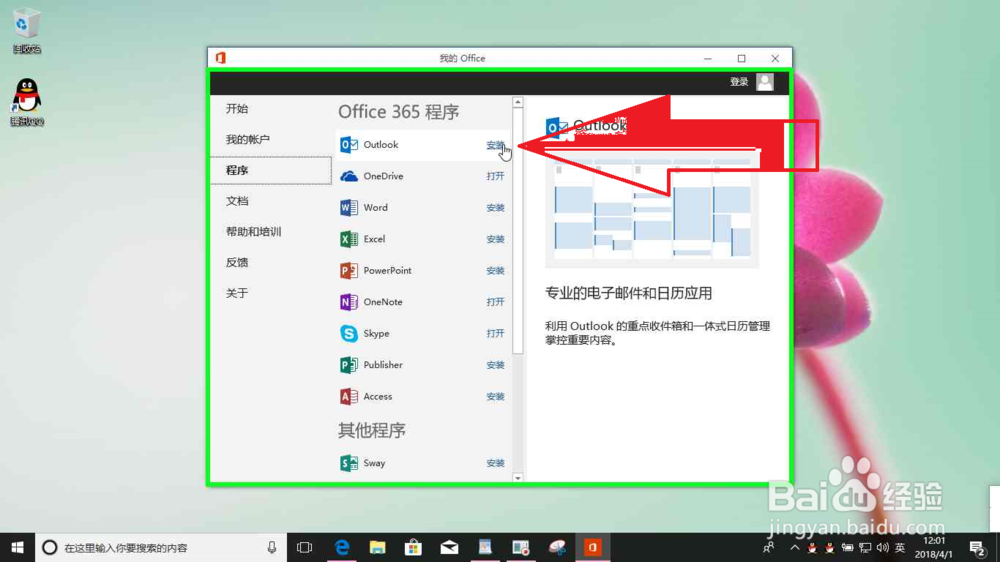Click the Publisher row label text

click(x=383, y=365)
